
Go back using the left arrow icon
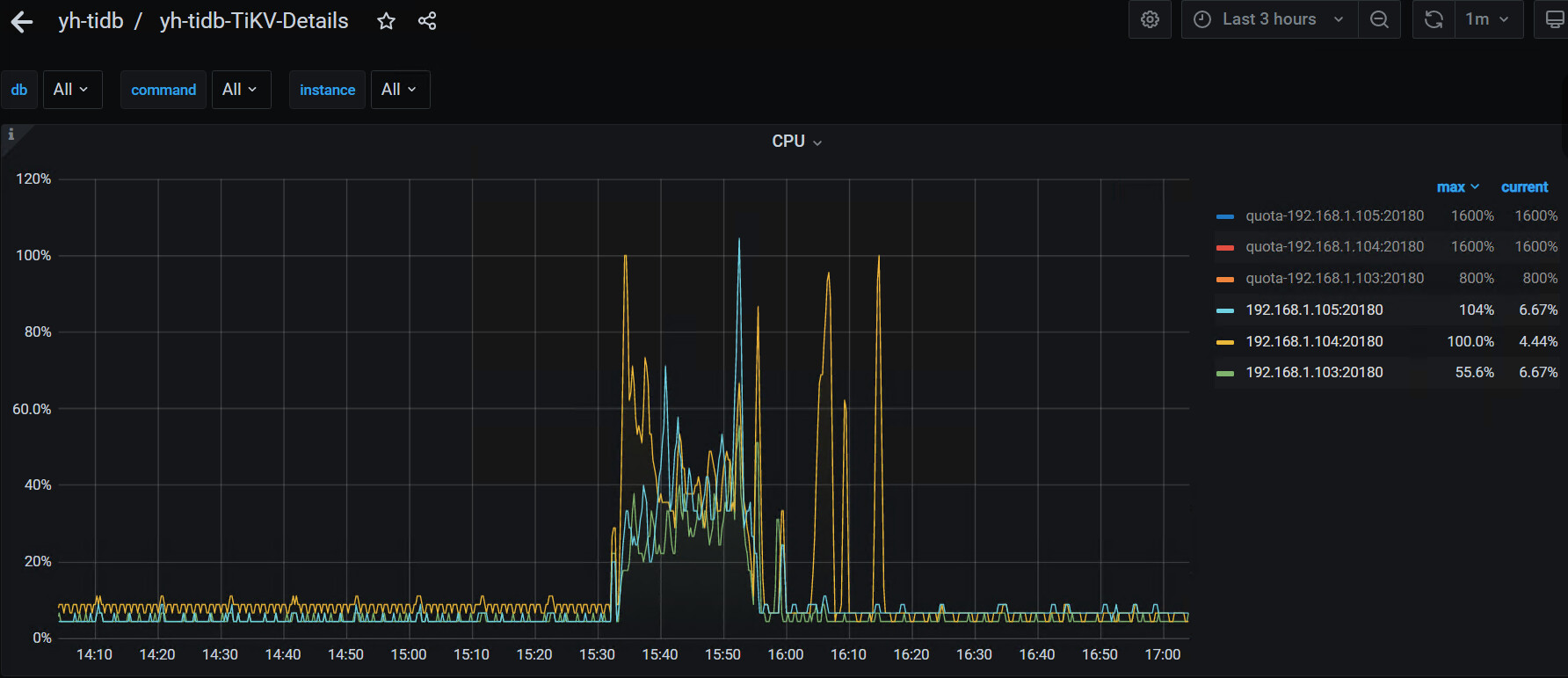[22, 22]
